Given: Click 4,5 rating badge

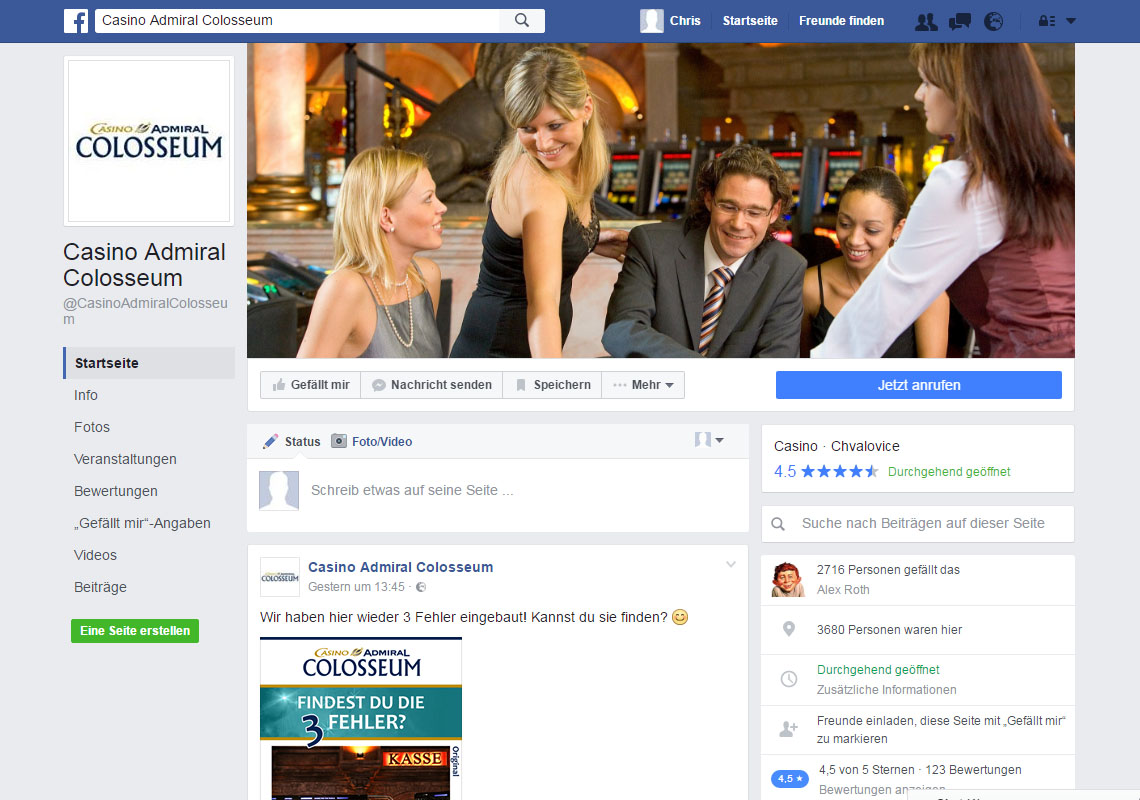Looking at the screenshot, I should [790, 779].
